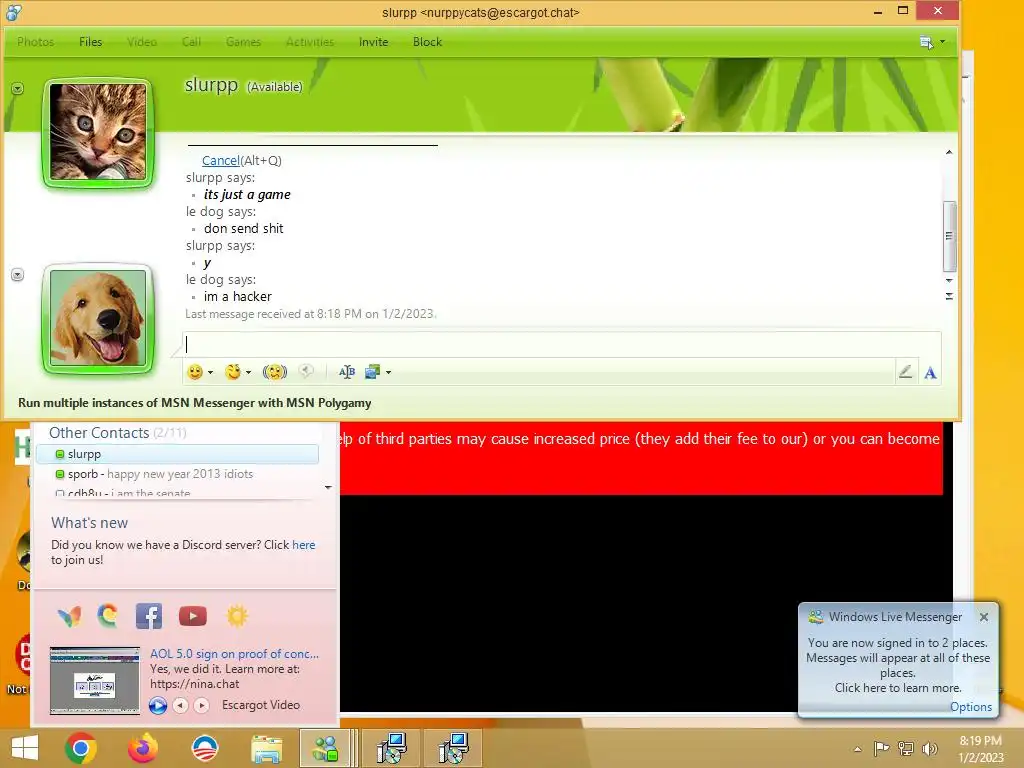Open the colorful C icon in contact list

click(x=108, y=616)
